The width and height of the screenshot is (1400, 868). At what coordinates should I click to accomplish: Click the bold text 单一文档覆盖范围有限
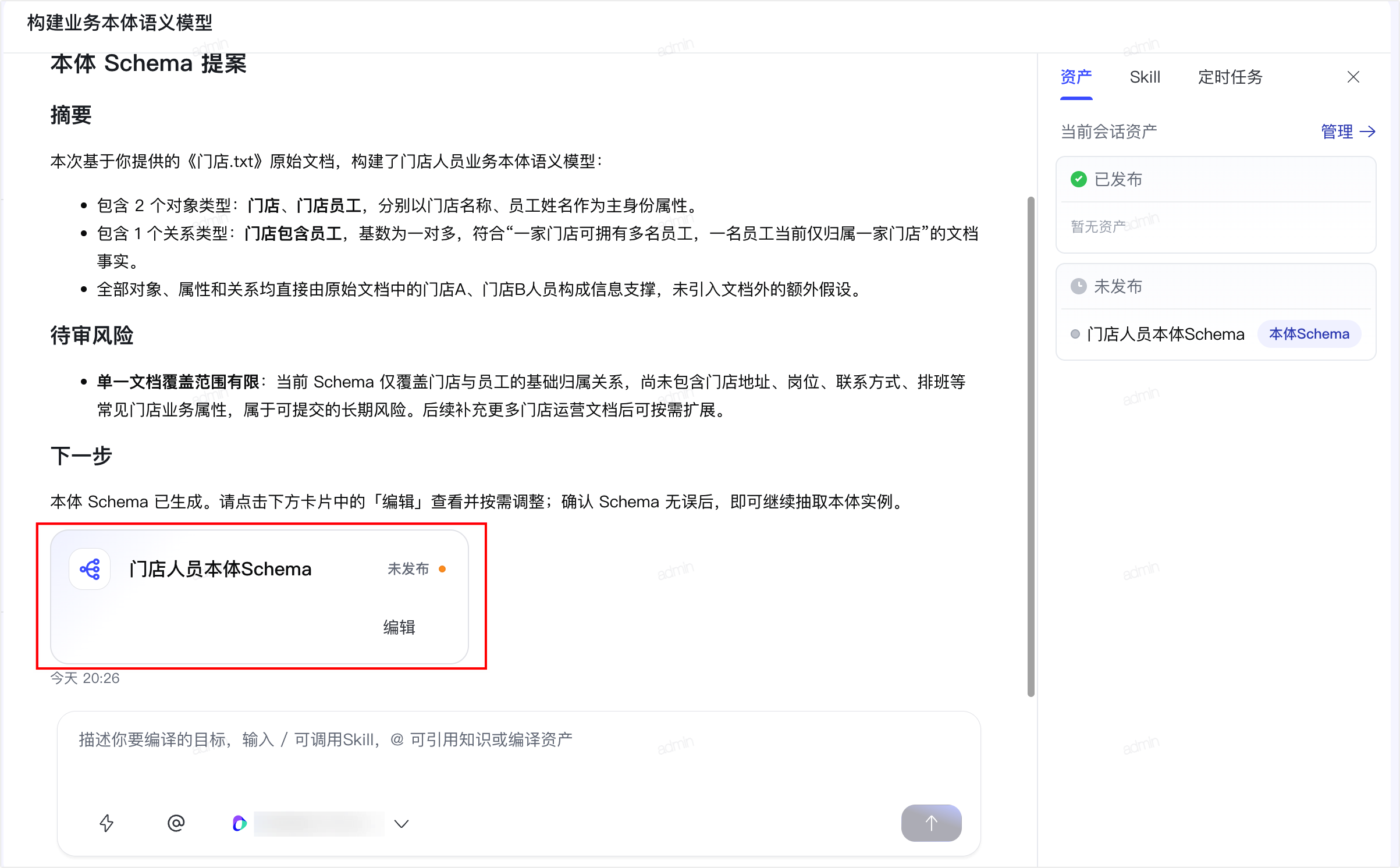(x=178, y=382)
